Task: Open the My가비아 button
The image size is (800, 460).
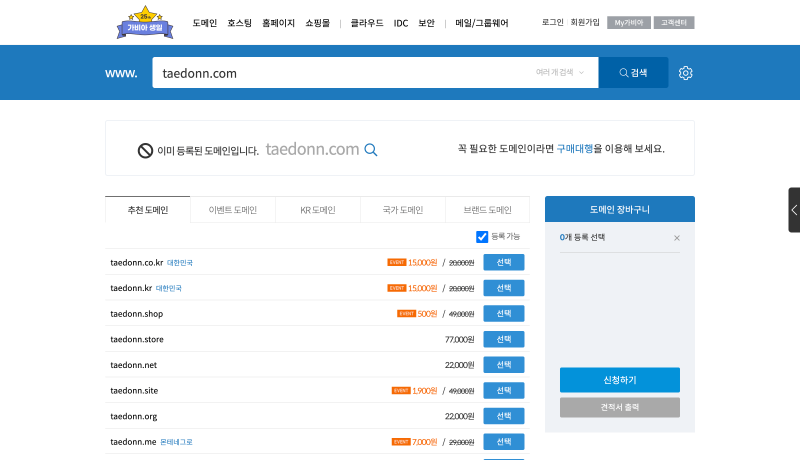Action: click(629, 22)
